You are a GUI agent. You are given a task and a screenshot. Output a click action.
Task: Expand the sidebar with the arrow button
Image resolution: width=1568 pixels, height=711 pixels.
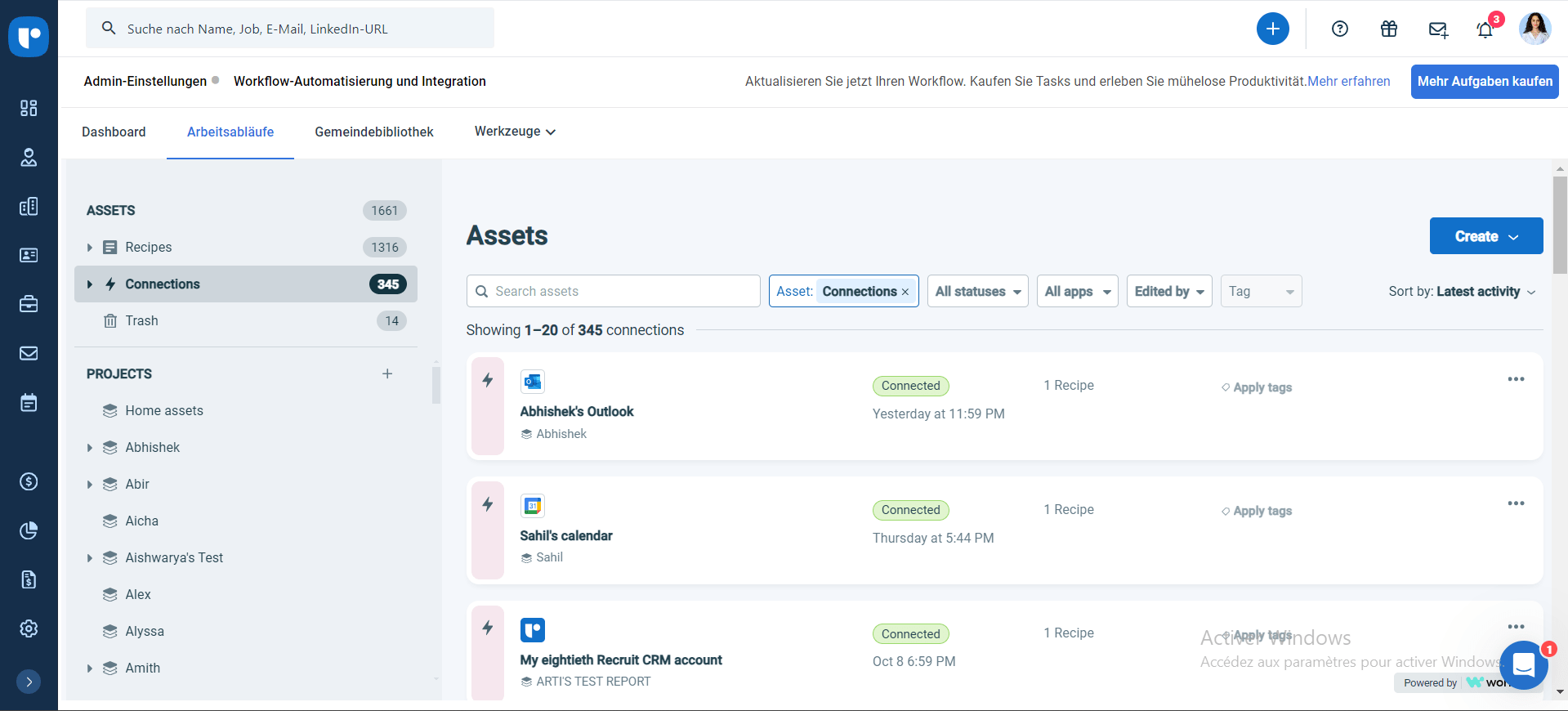click(x=29, y=682)
